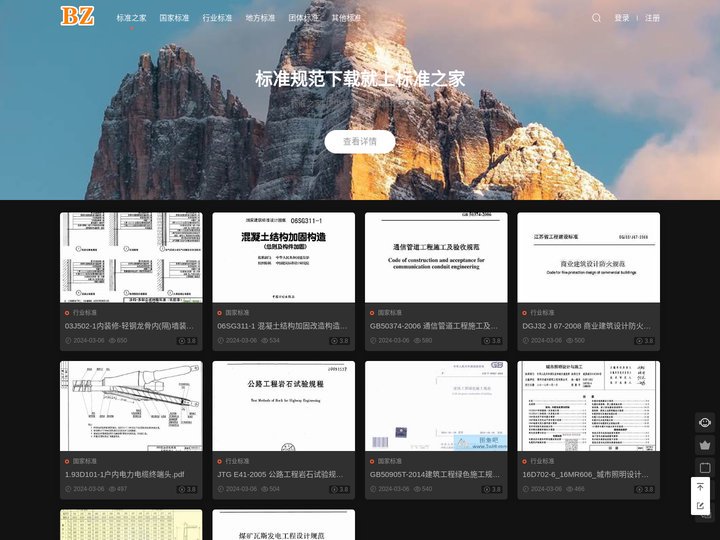Click the 混凝土结构加固构造 cover thumbnail
Screen dimensions: 720x540
[x=284, y=258]
